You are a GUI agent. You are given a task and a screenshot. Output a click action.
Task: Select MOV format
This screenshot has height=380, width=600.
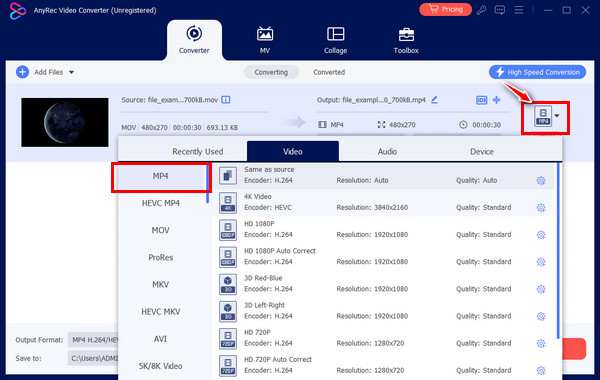pos(160,230)
